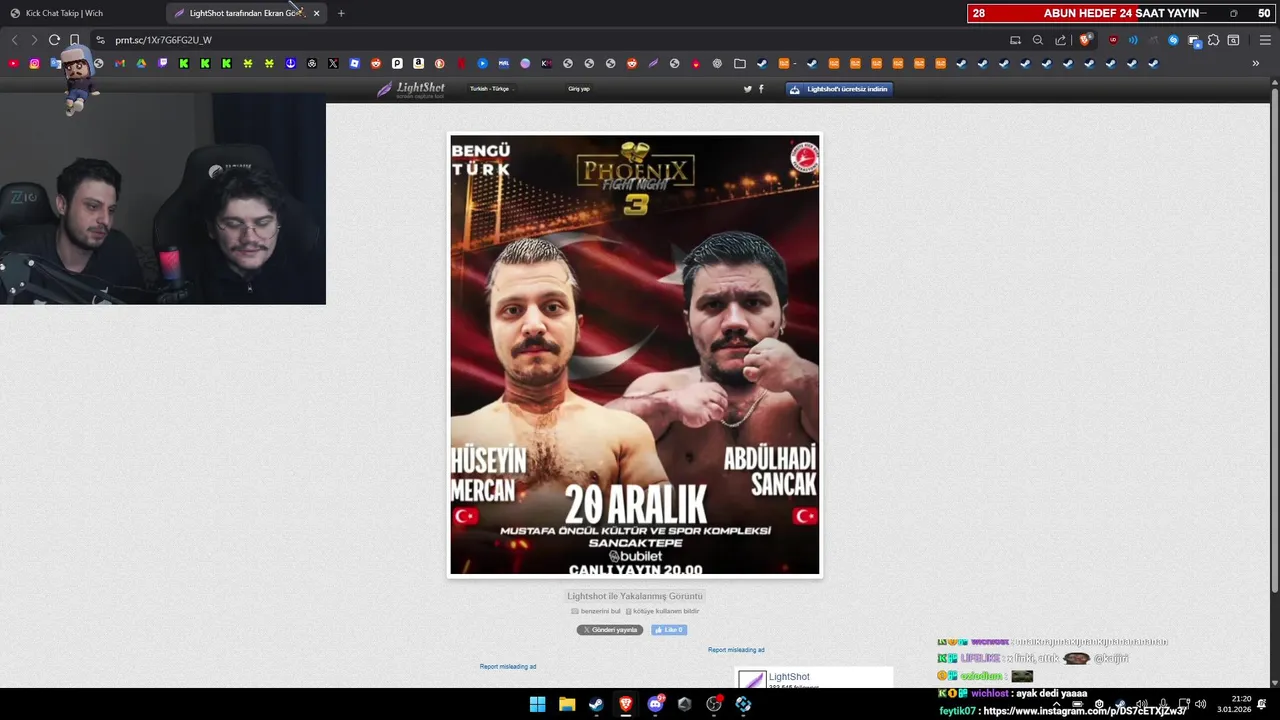1280x720 pixels.
Task: Click the LightShot Facebook page widget
Action: (x=813, y=678)
